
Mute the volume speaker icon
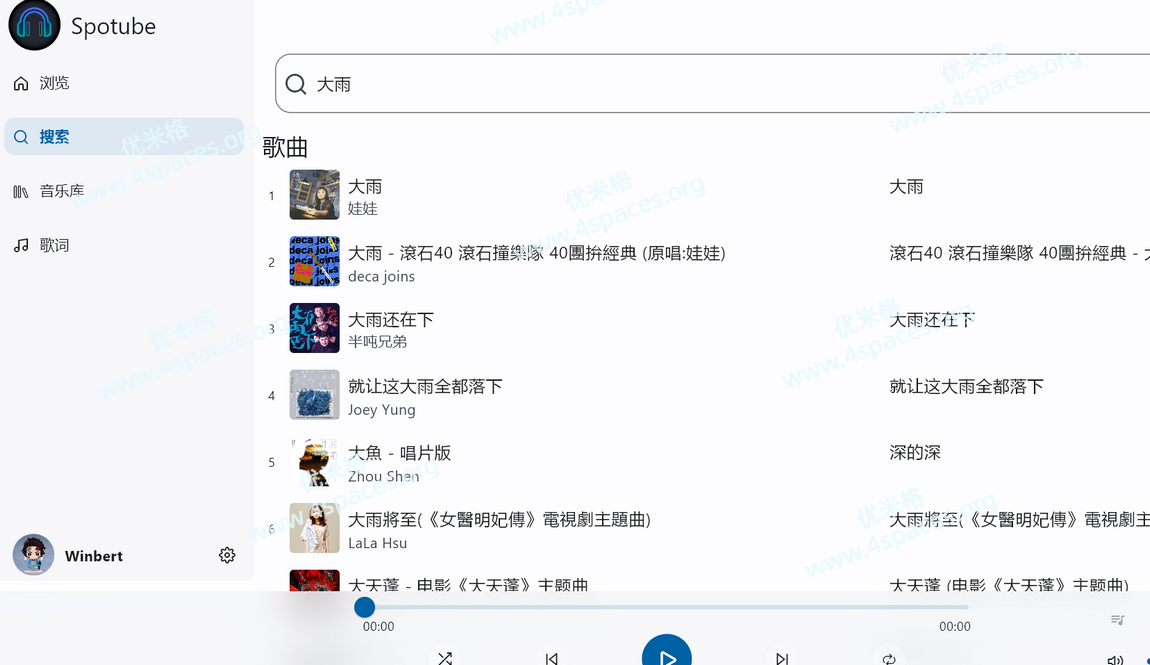(x=1115, y=660)
